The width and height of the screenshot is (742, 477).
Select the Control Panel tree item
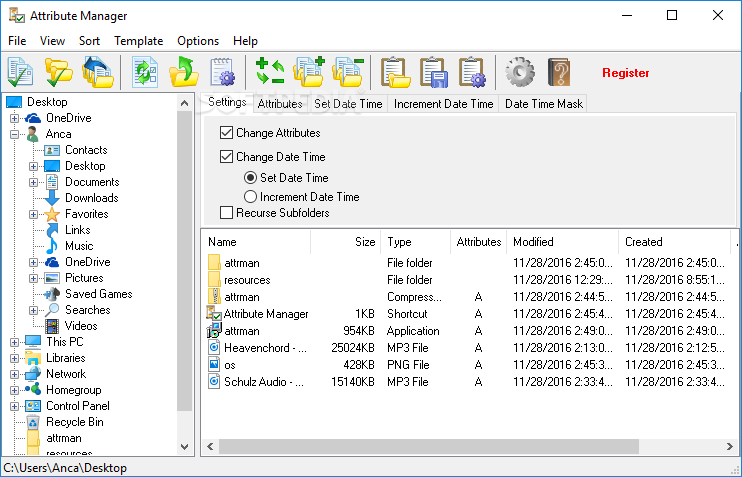pyautogui.click(x=78, y=406)
